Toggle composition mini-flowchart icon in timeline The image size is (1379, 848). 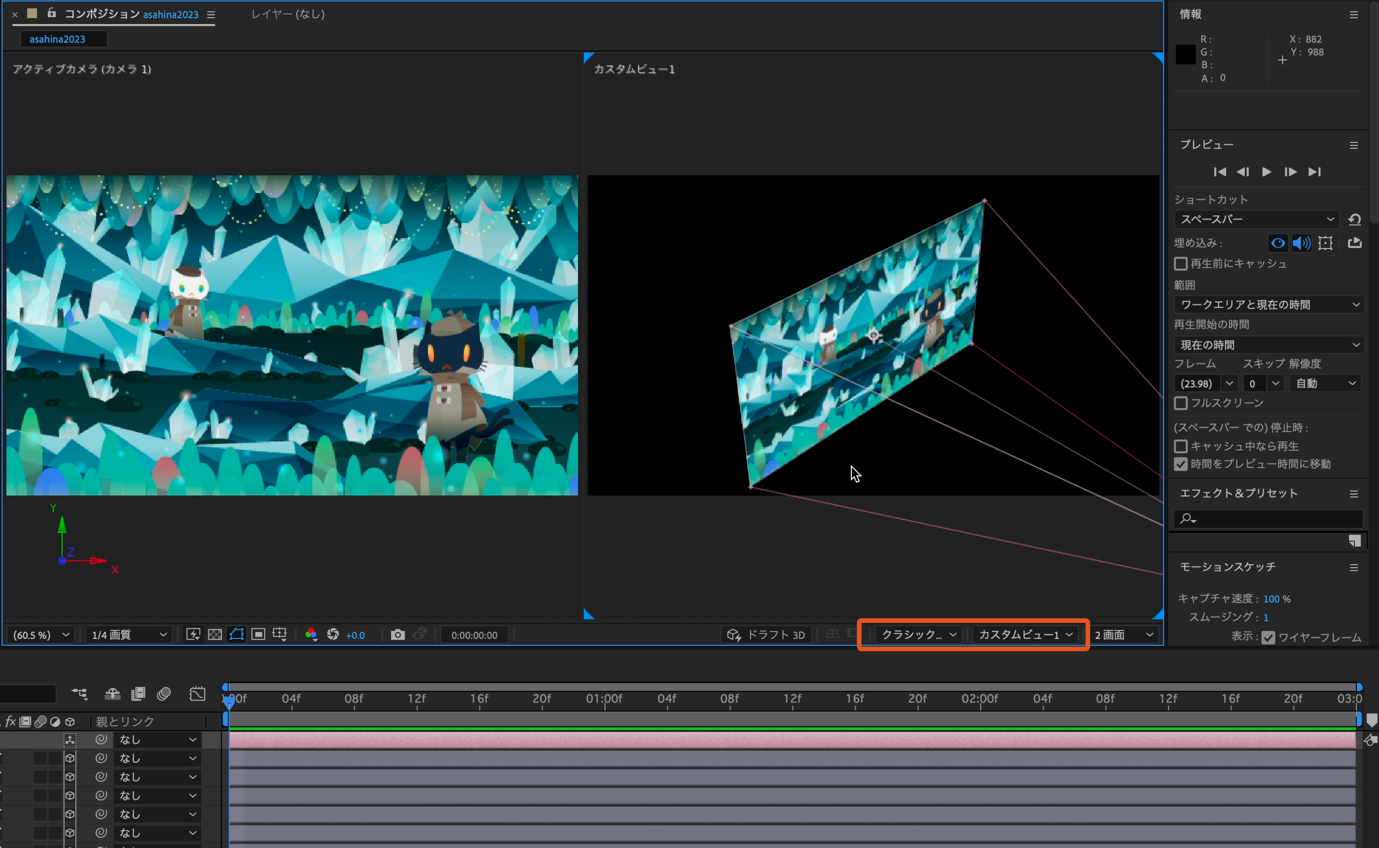[x=79, y=694]
